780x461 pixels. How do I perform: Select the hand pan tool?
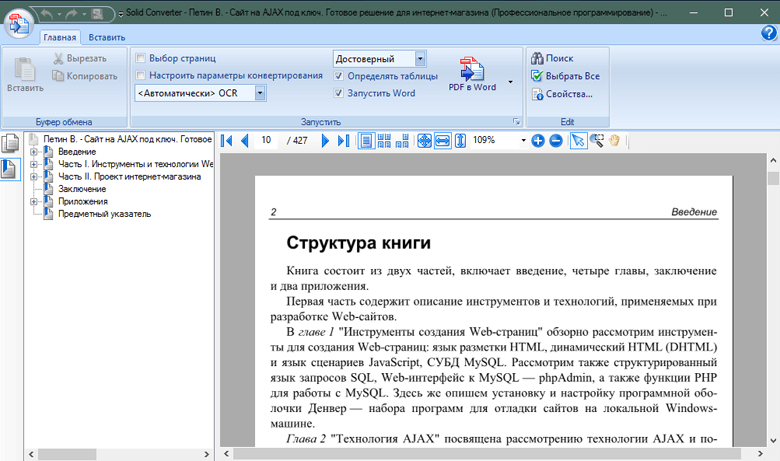click(614, 141)
